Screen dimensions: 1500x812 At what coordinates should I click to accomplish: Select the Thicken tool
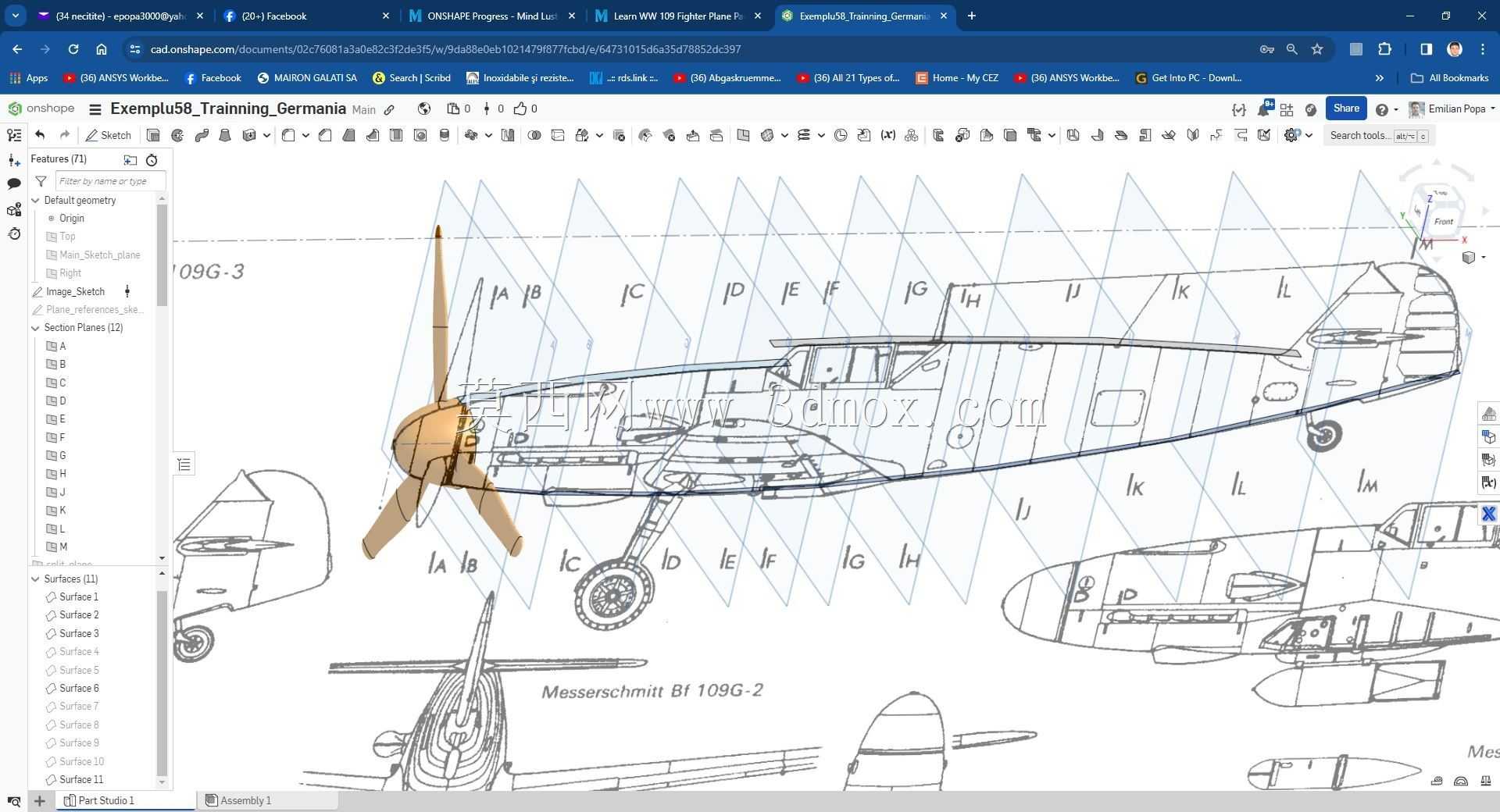pyautogui.click(x=249, y=135)
